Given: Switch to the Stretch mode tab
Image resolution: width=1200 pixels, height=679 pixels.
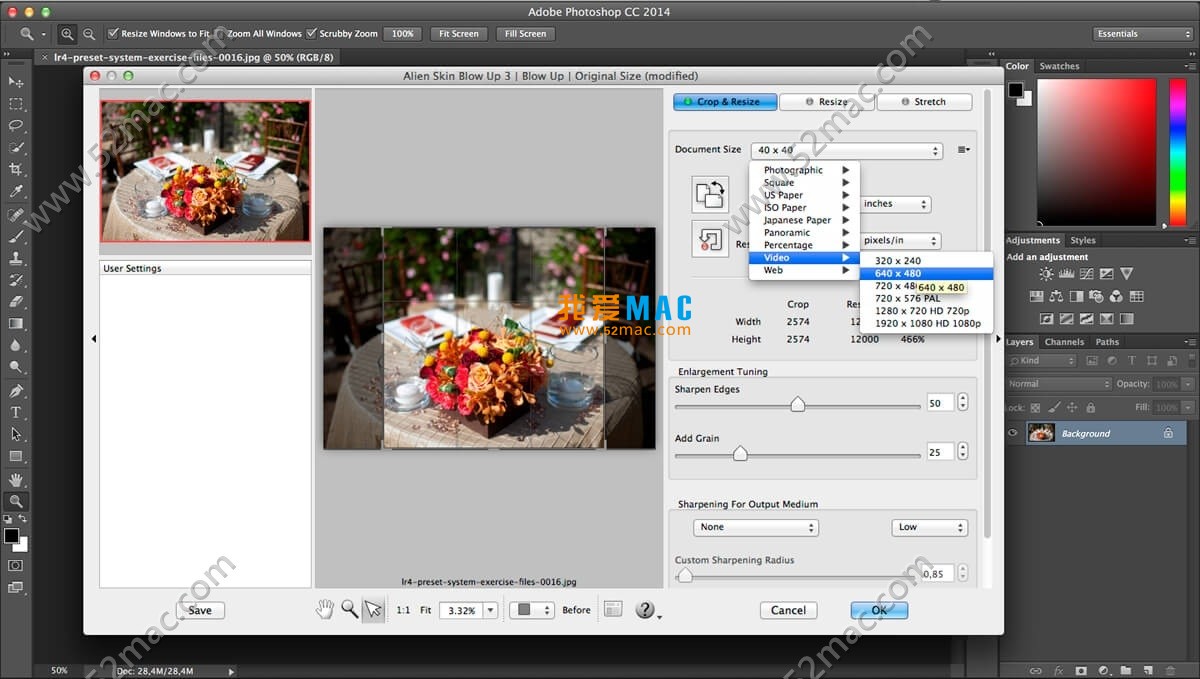Looking at the screenshot, I should tap(924, 102).
